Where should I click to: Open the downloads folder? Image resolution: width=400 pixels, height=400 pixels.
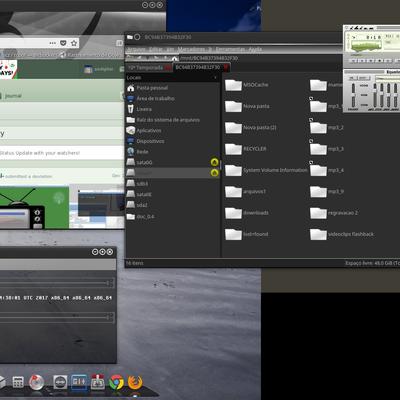(x=247, y=213)
